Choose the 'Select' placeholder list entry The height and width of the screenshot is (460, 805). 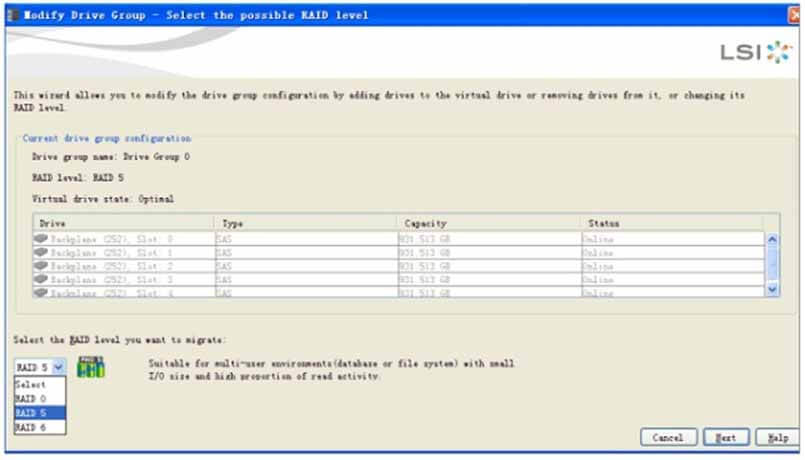[x=30, y=384]
